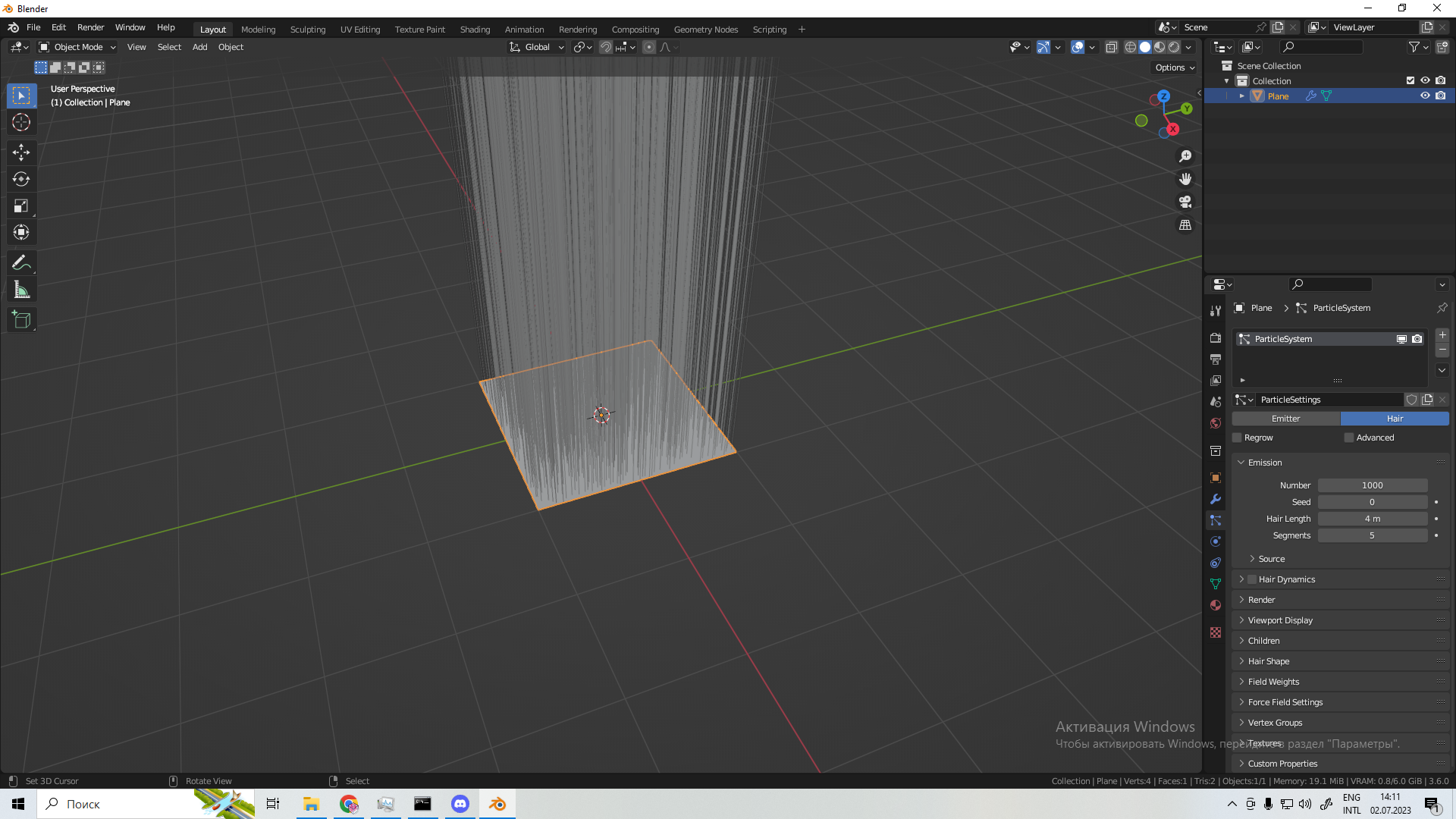Image resolution: width=1456 pixels, height=819 pixels.
Task: Enable the Hair Dynamics checkbox
Action: pos(1252,579)
